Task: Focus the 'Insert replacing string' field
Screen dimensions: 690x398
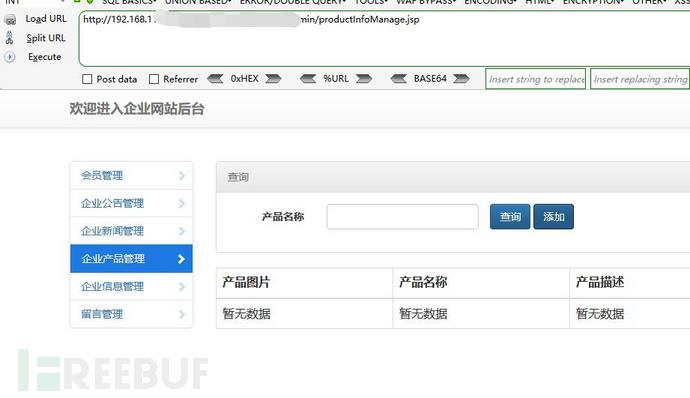Action: tap(640, 79)
